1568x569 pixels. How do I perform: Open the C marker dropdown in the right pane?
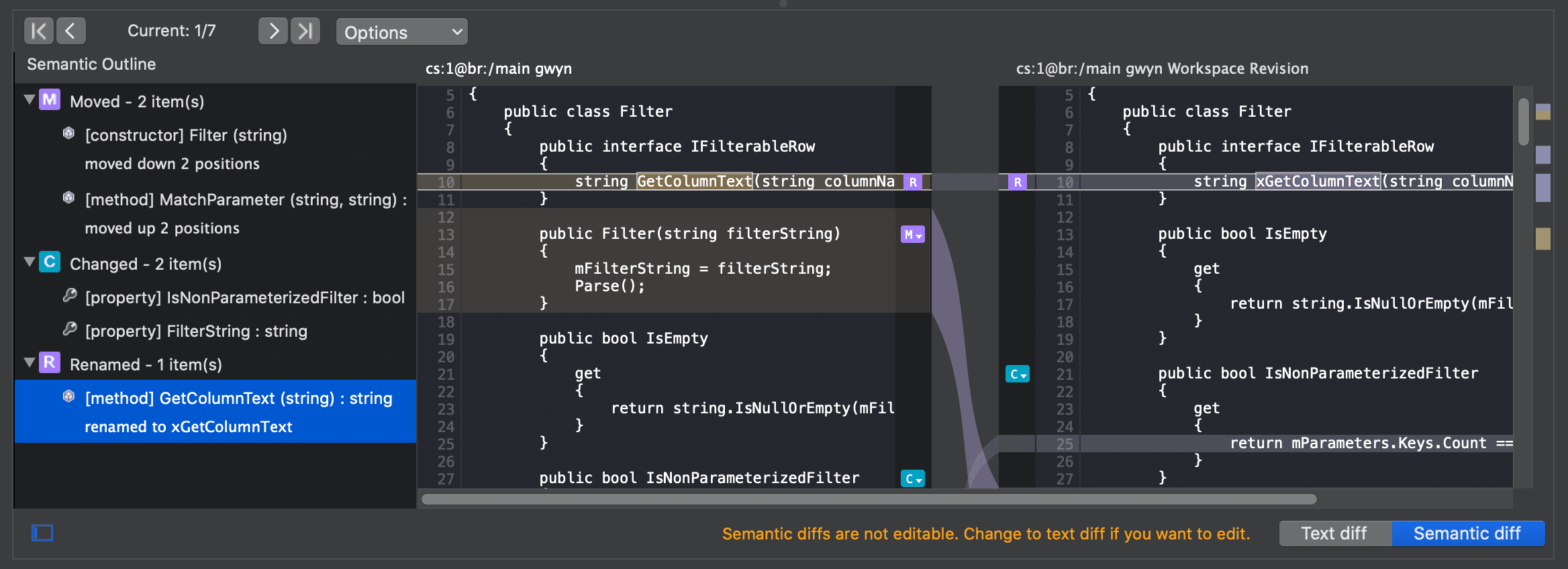[x=1018, y=374]
